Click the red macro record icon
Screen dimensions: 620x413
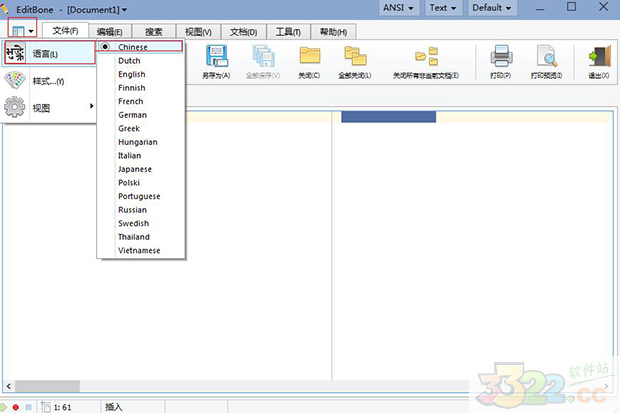pyautogui.click(x=16, y=407)
